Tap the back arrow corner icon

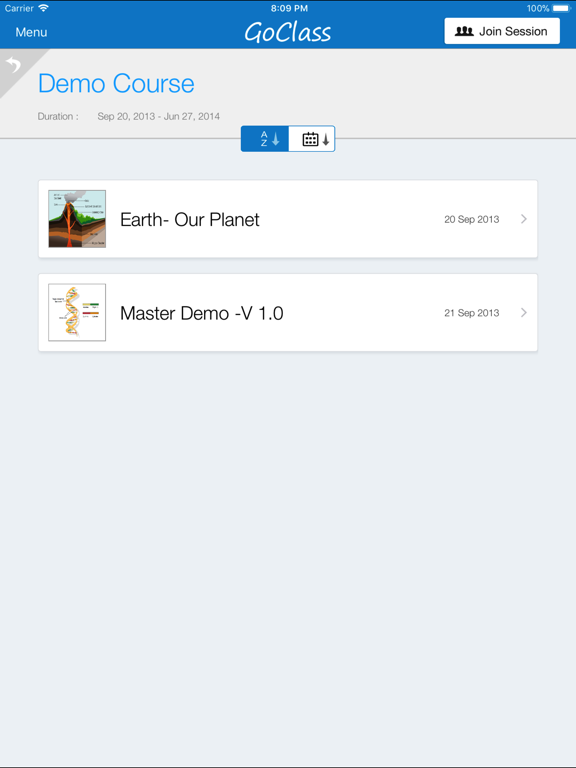pos(15,64)
